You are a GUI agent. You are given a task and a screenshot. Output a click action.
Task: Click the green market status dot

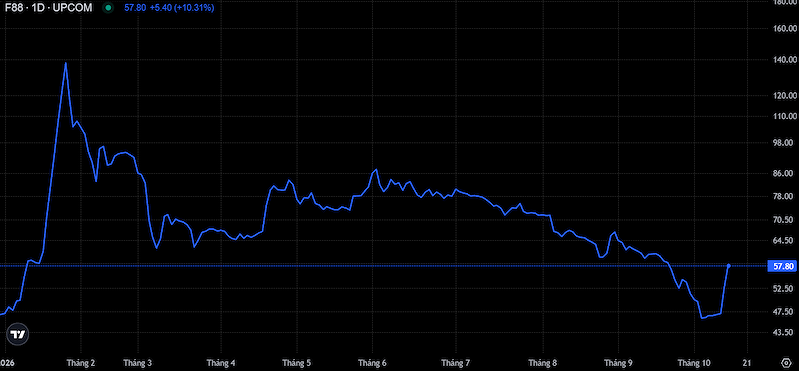[108, 8]
